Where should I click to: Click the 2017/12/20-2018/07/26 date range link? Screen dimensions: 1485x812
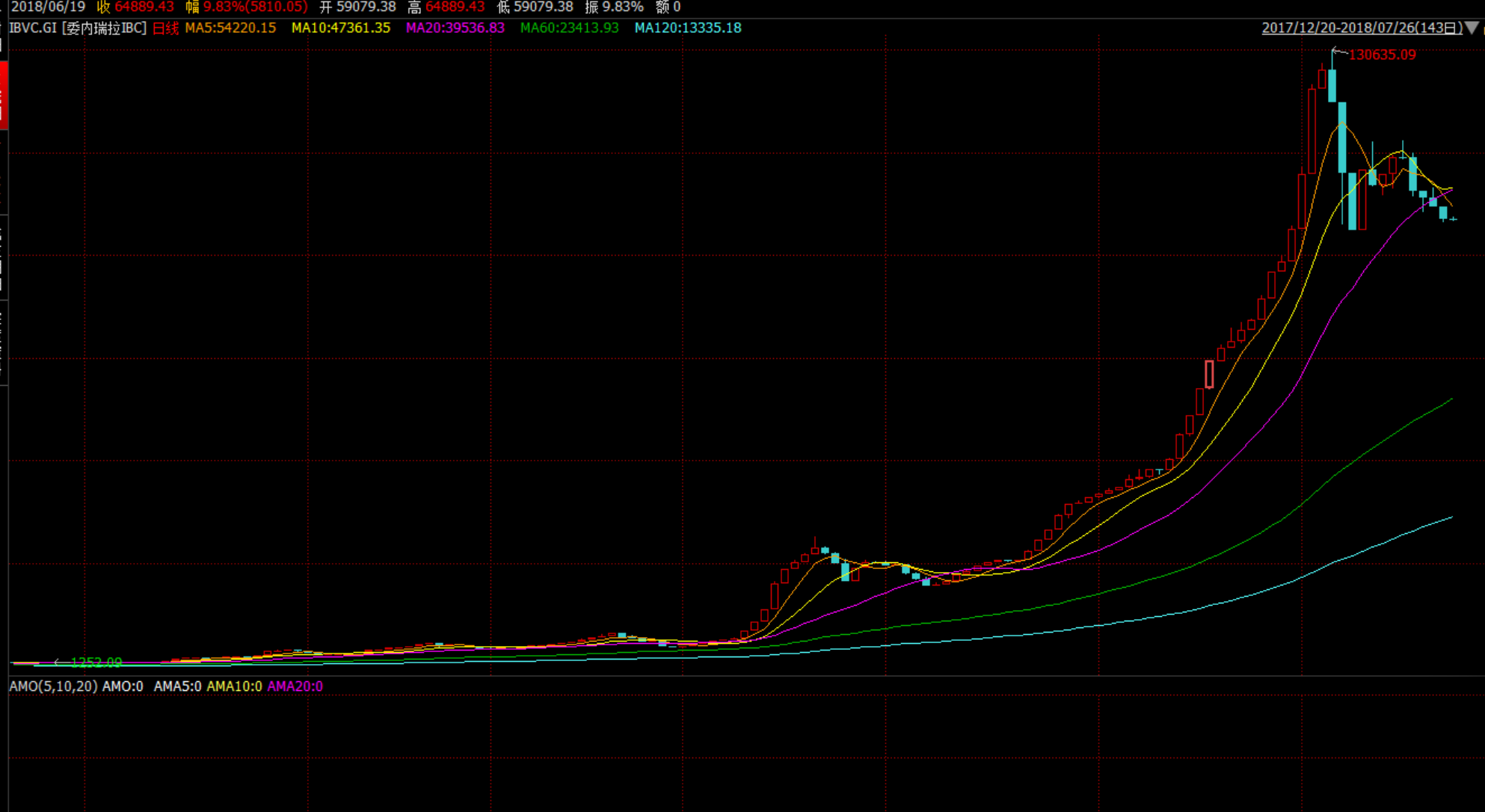(1362, 28)
